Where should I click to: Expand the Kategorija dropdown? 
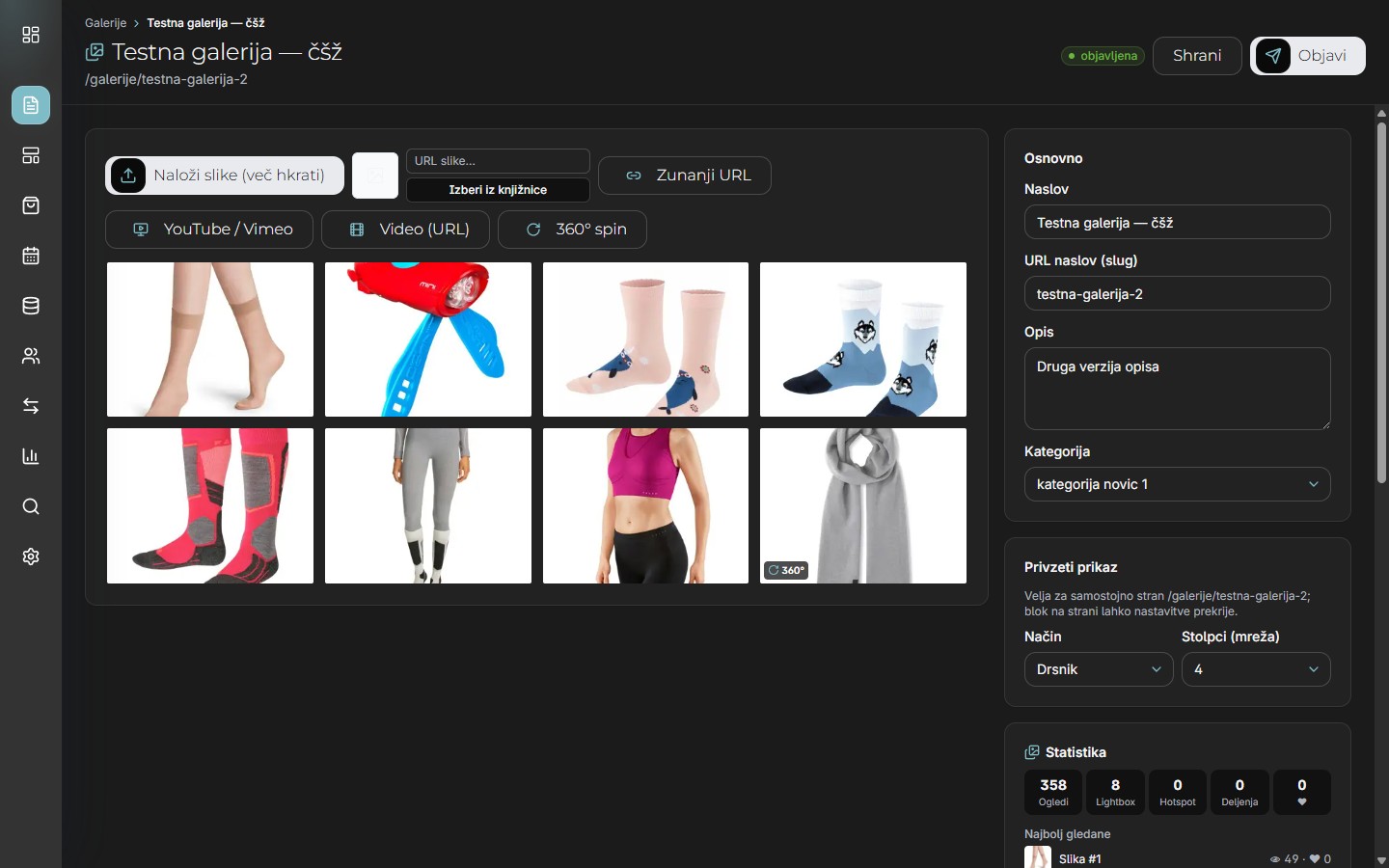[1177, 484]
